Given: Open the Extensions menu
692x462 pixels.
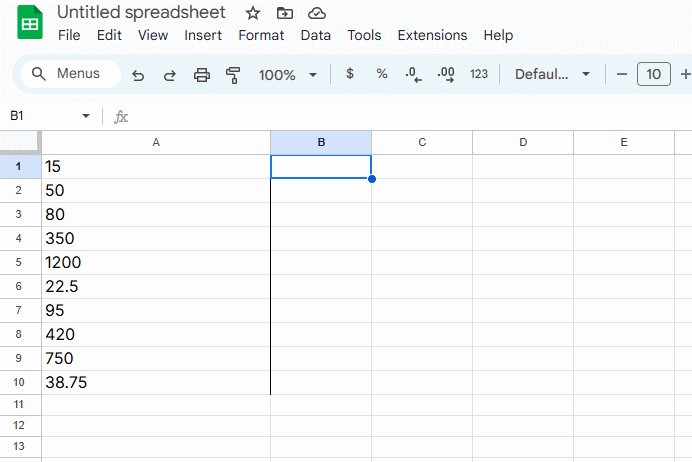Looking at the screenshot, I should tap(432, 35).
